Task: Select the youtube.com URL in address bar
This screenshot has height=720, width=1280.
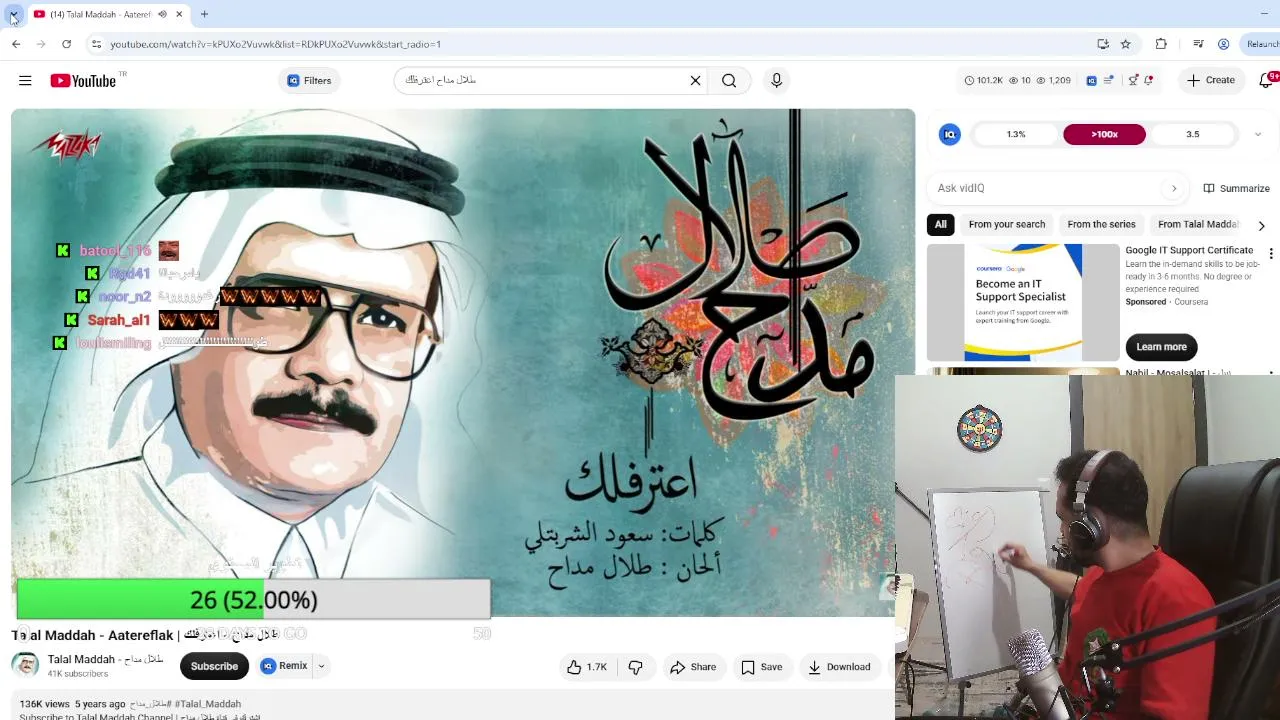Action: pyautogui.click(x=276, y=44)
